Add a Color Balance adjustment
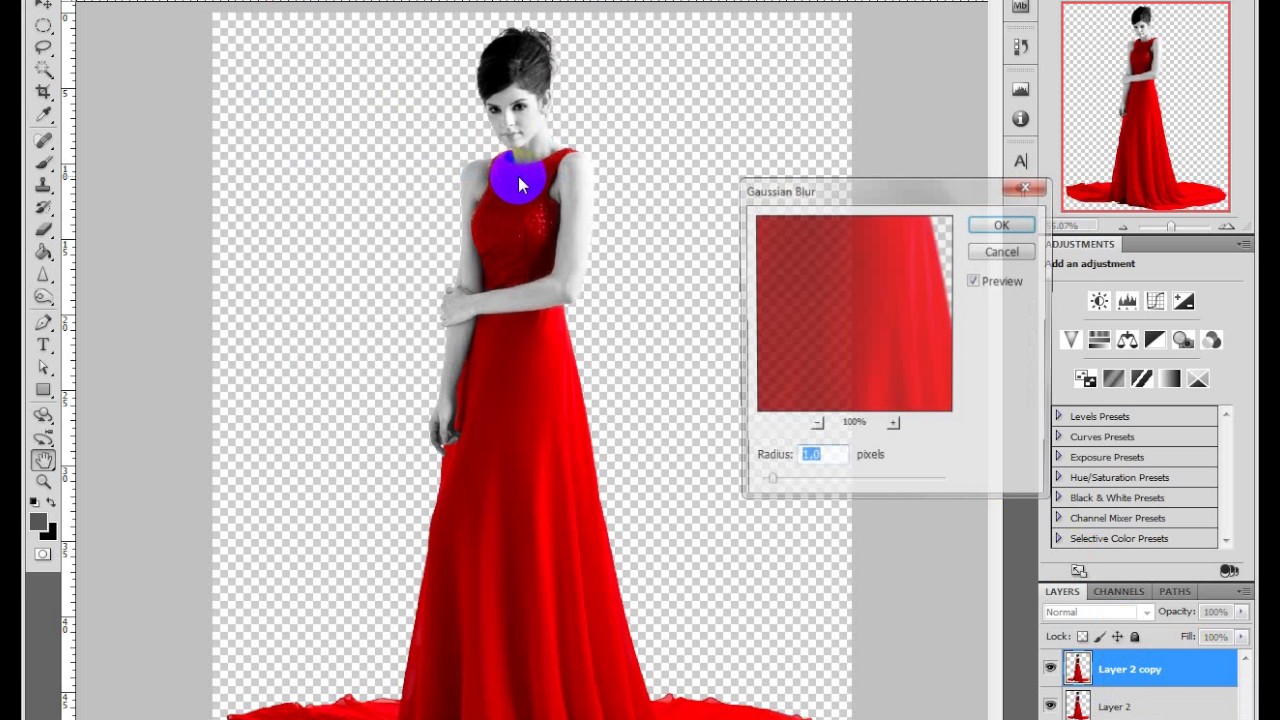This screenshot has height=720, width=1280. pyautogui.click(x=1127, y=340)
